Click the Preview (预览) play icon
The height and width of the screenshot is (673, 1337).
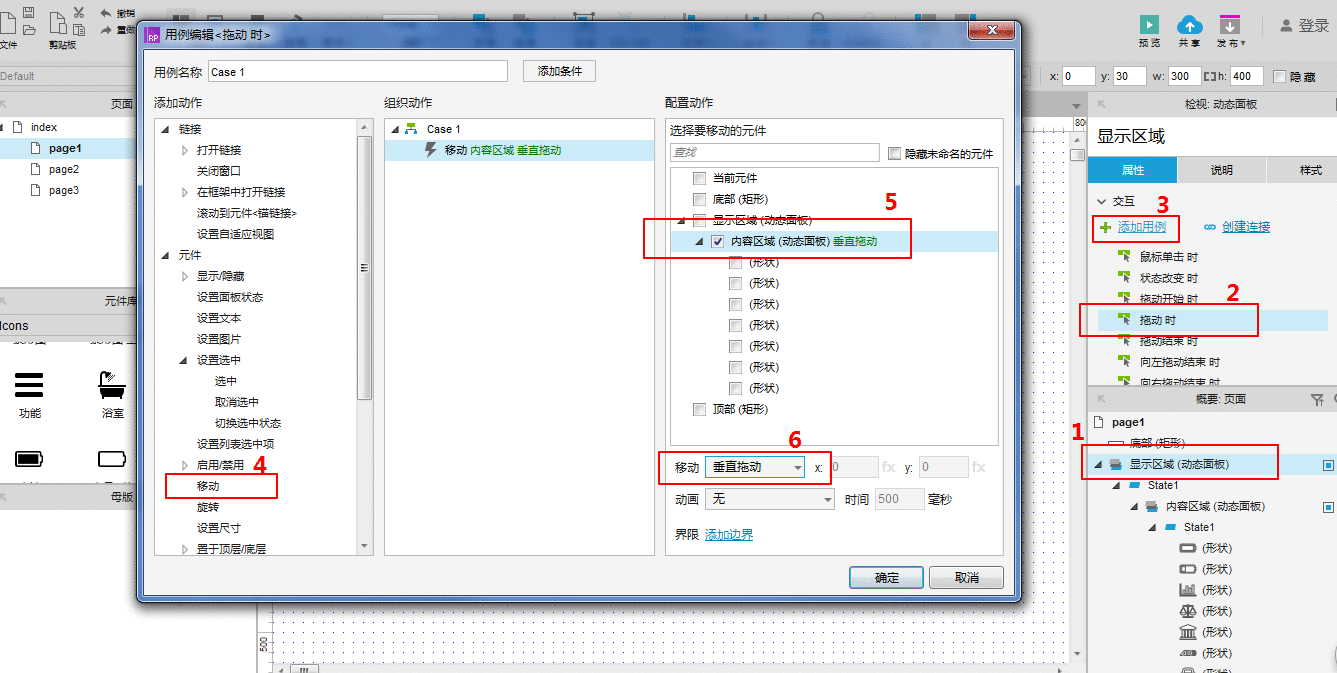click(1149, 24)
